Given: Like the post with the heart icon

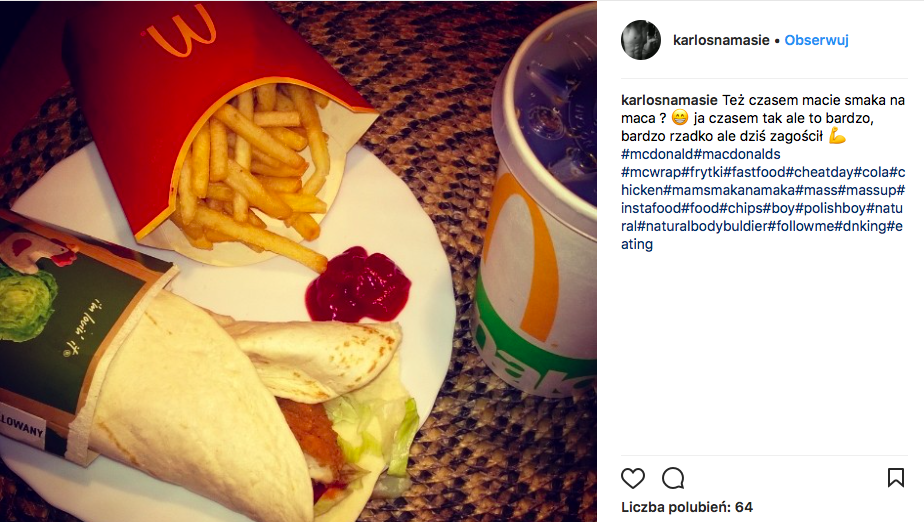Looking at the screenshot, I should (633, 478).
